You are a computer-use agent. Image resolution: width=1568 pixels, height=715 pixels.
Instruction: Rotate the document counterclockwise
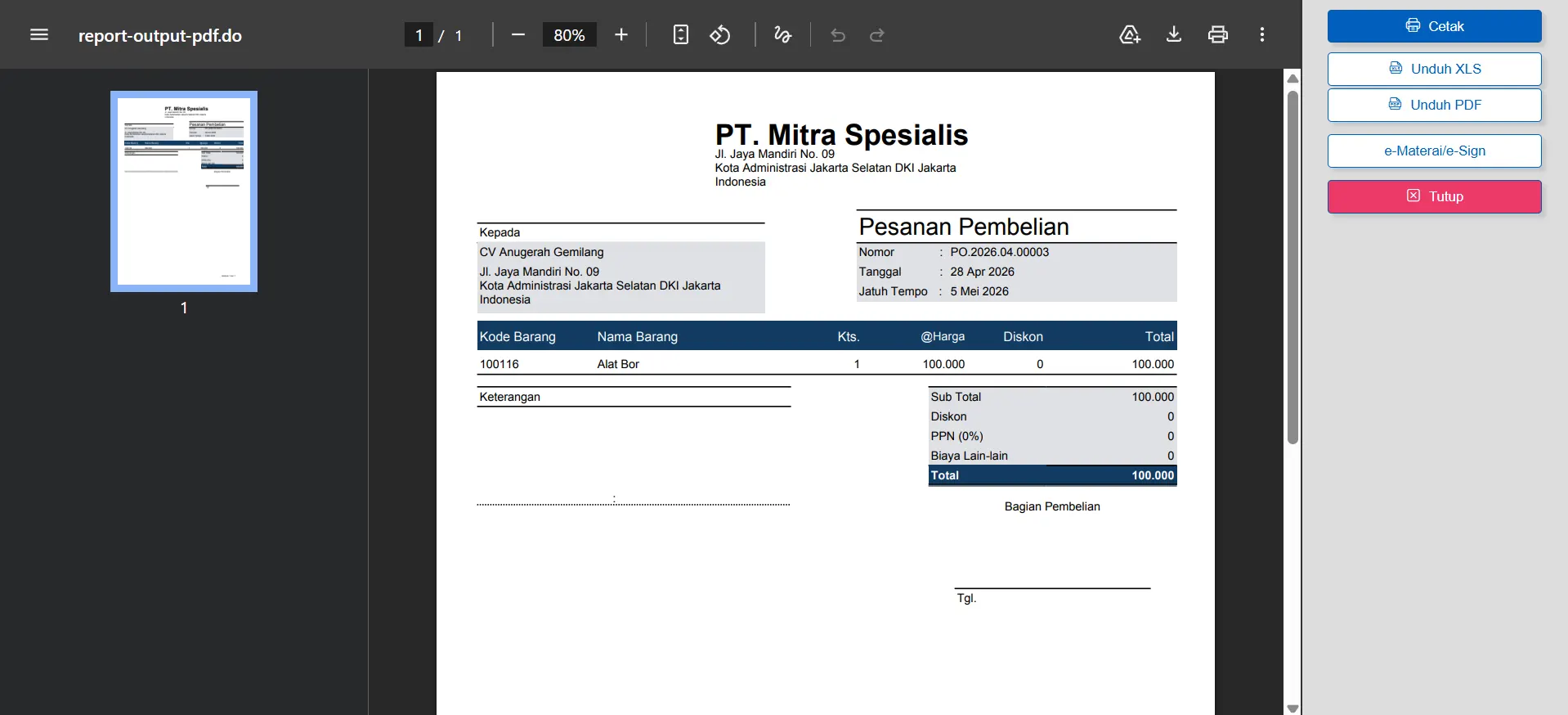719,34
